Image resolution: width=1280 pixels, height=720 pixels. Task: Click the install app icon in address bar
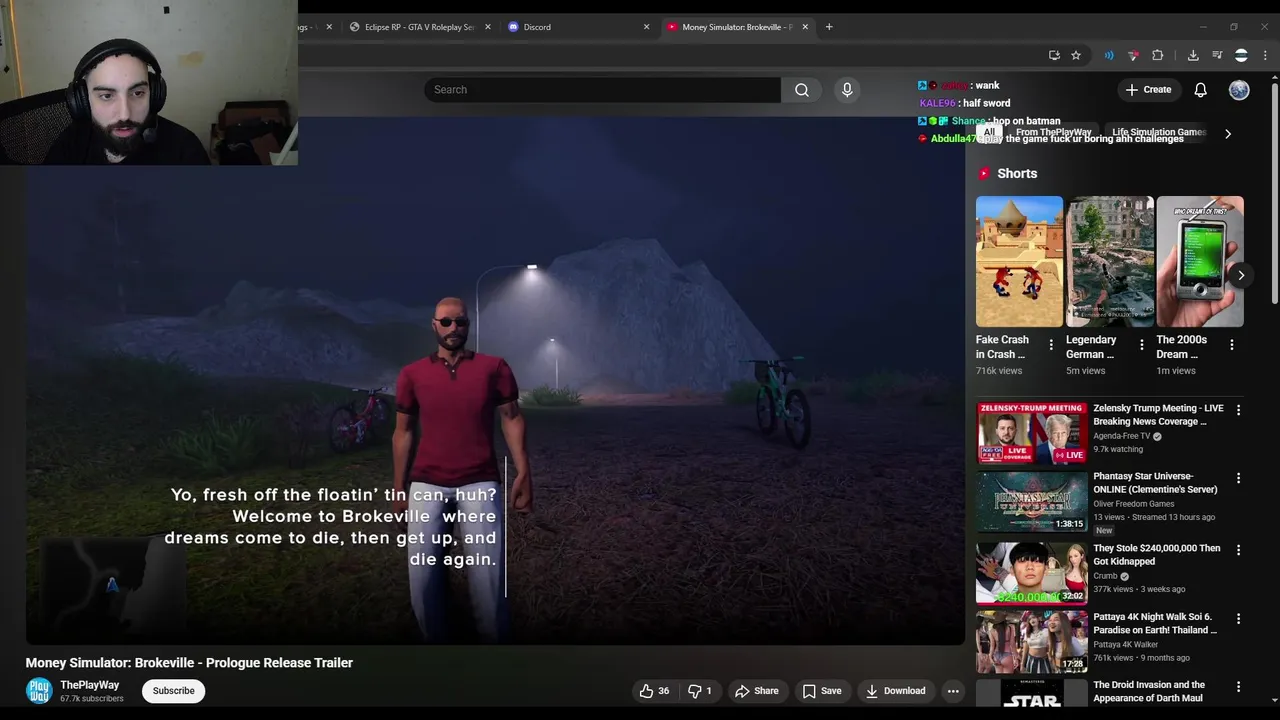pos(1054,55)
